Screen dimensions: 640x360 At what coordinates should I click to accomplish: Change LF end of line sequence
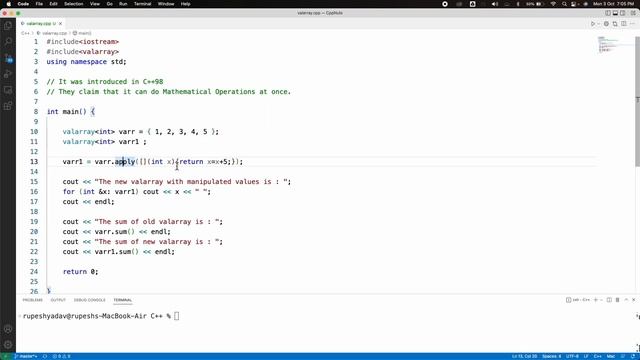pyautogui.click(x=586, y=356)
